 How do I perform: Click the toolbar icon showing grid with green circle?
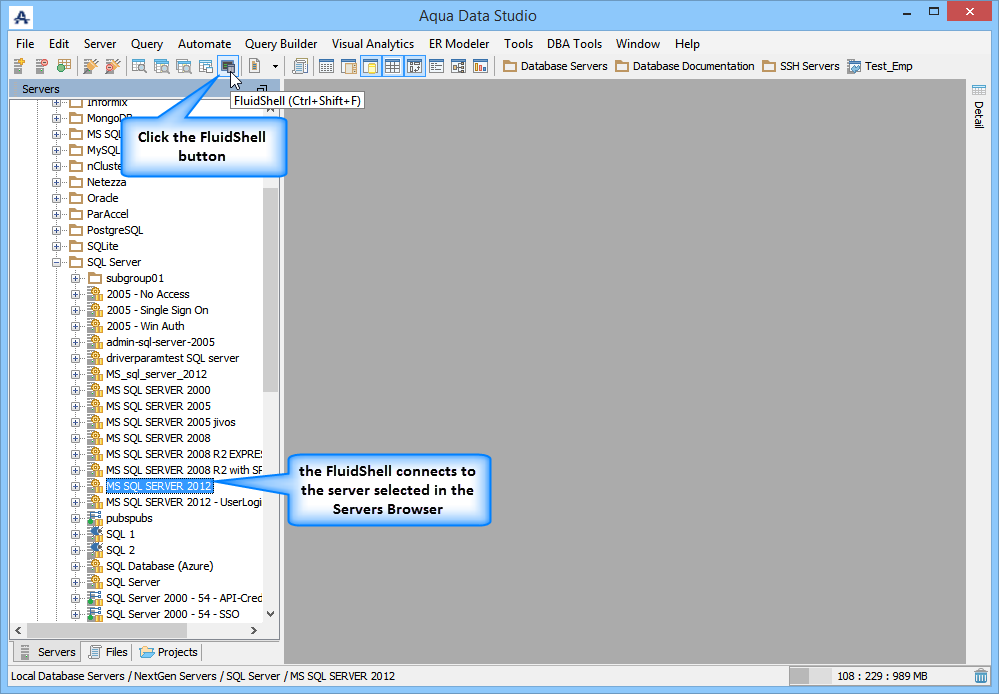tap(64, 66)
